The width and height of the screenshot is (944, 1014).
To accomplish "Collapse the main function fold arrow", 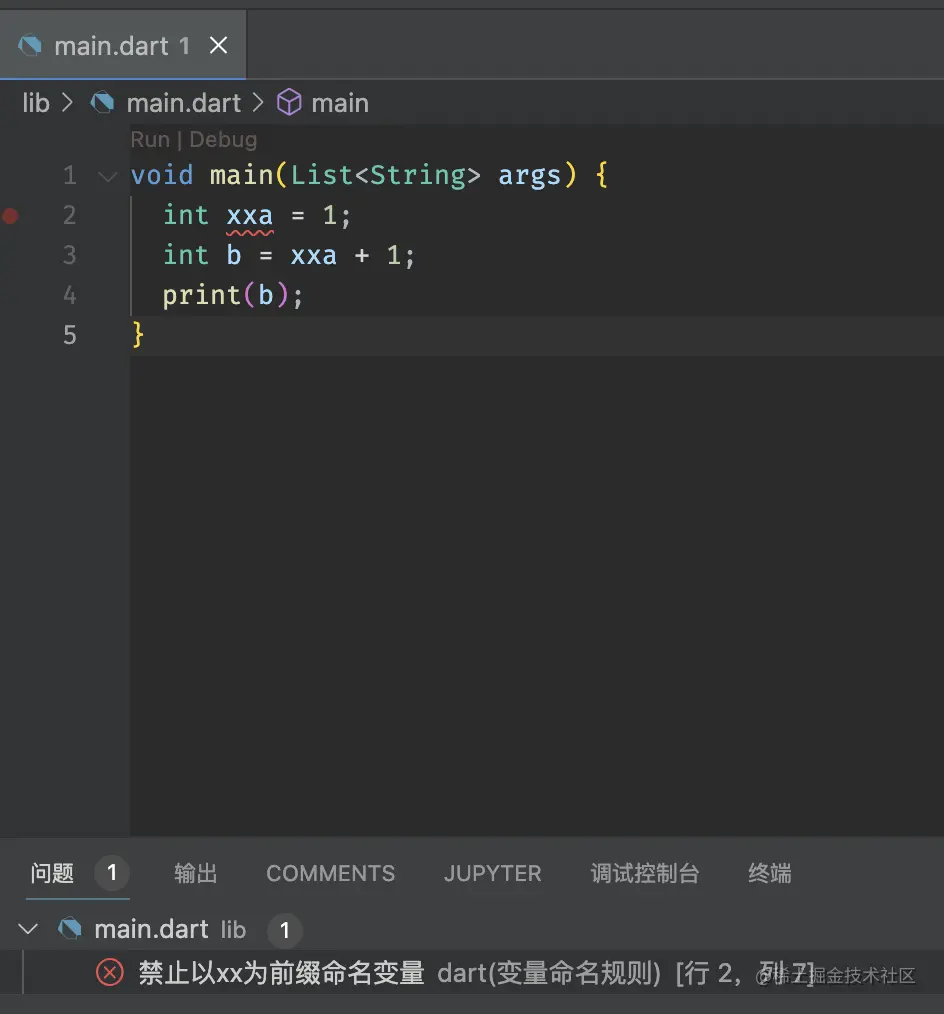I will [107, 176].
